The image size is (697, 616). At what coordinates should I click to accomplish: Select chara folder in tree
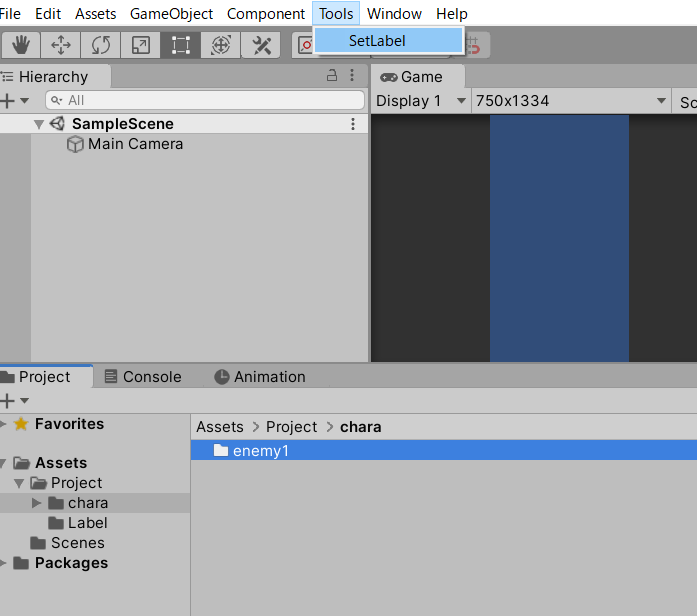point(88,503)
